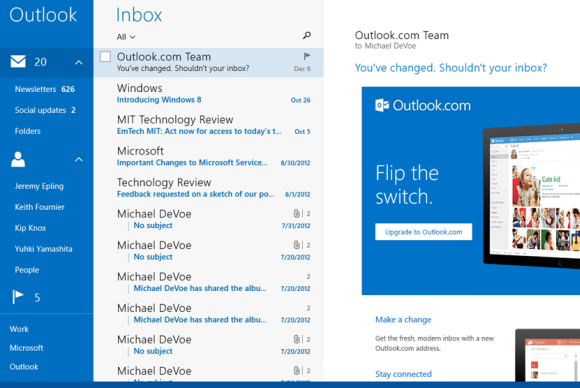The width and height of the screenshot is (580, 388).
Task: Click the people contact icon in sidebar
Action: [18, 159]
